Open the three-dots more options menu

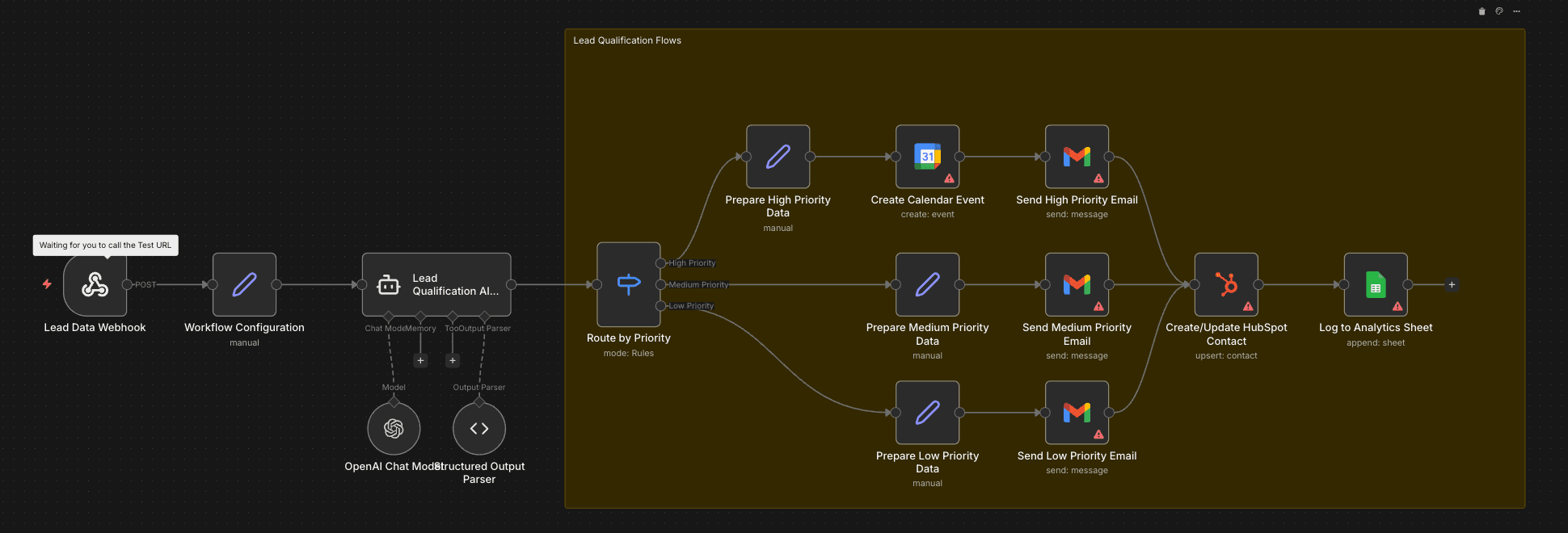pyautogui.click(x=1517, y=11)
